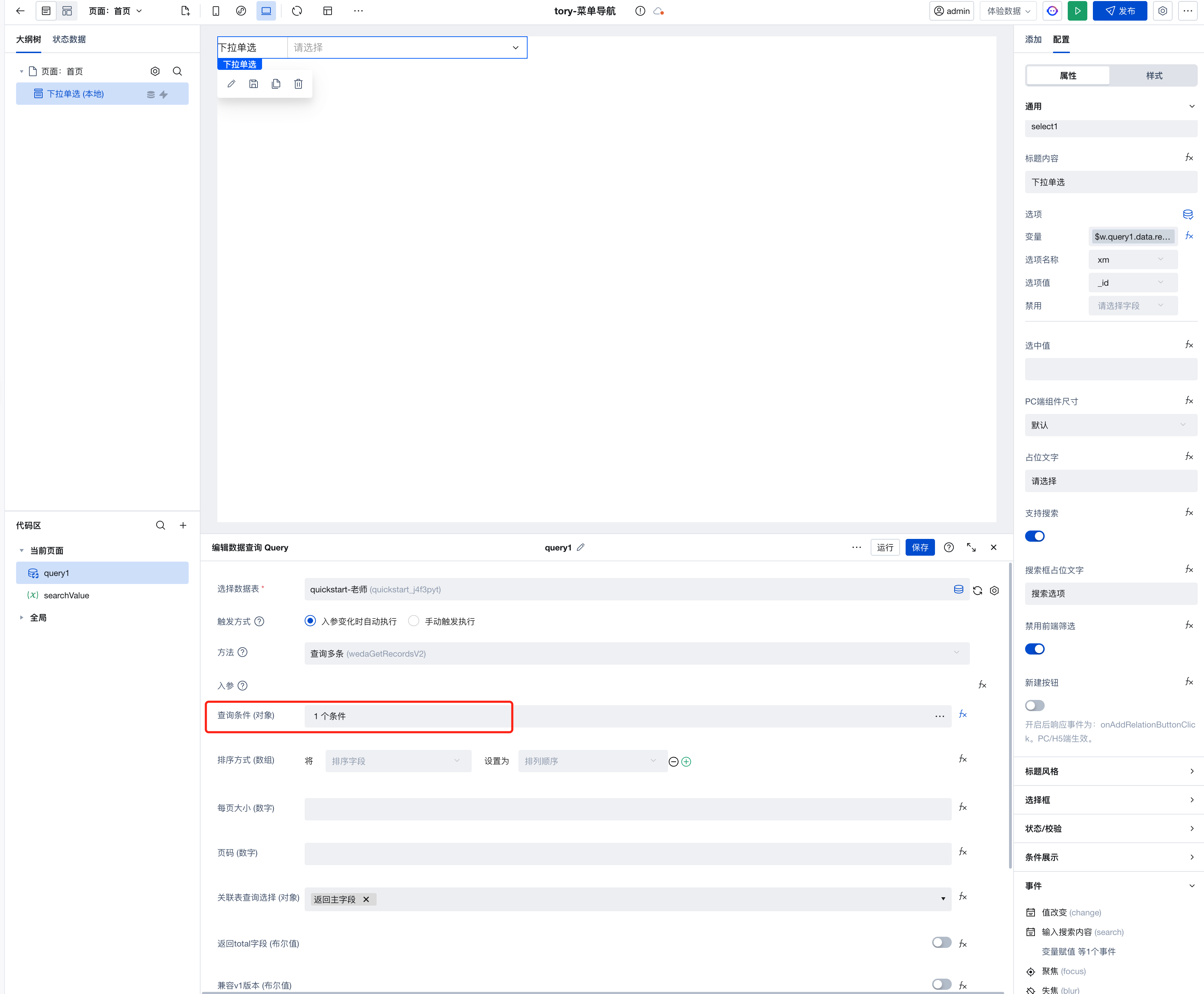This screenshot has width=1204, height=994.
Task: Select the 属性 tab
Action: click(1068, 75)
